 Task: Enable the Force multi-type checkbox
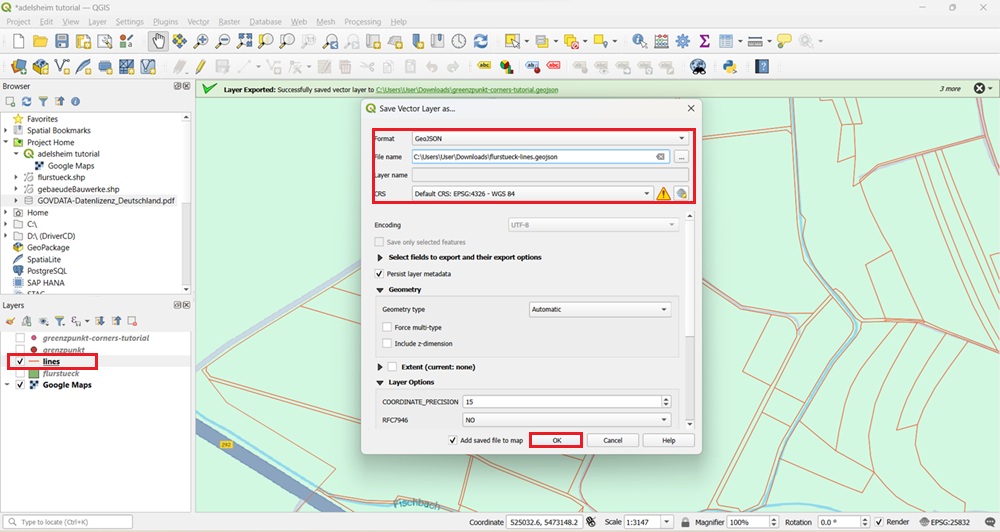click(x=387, y=327)
